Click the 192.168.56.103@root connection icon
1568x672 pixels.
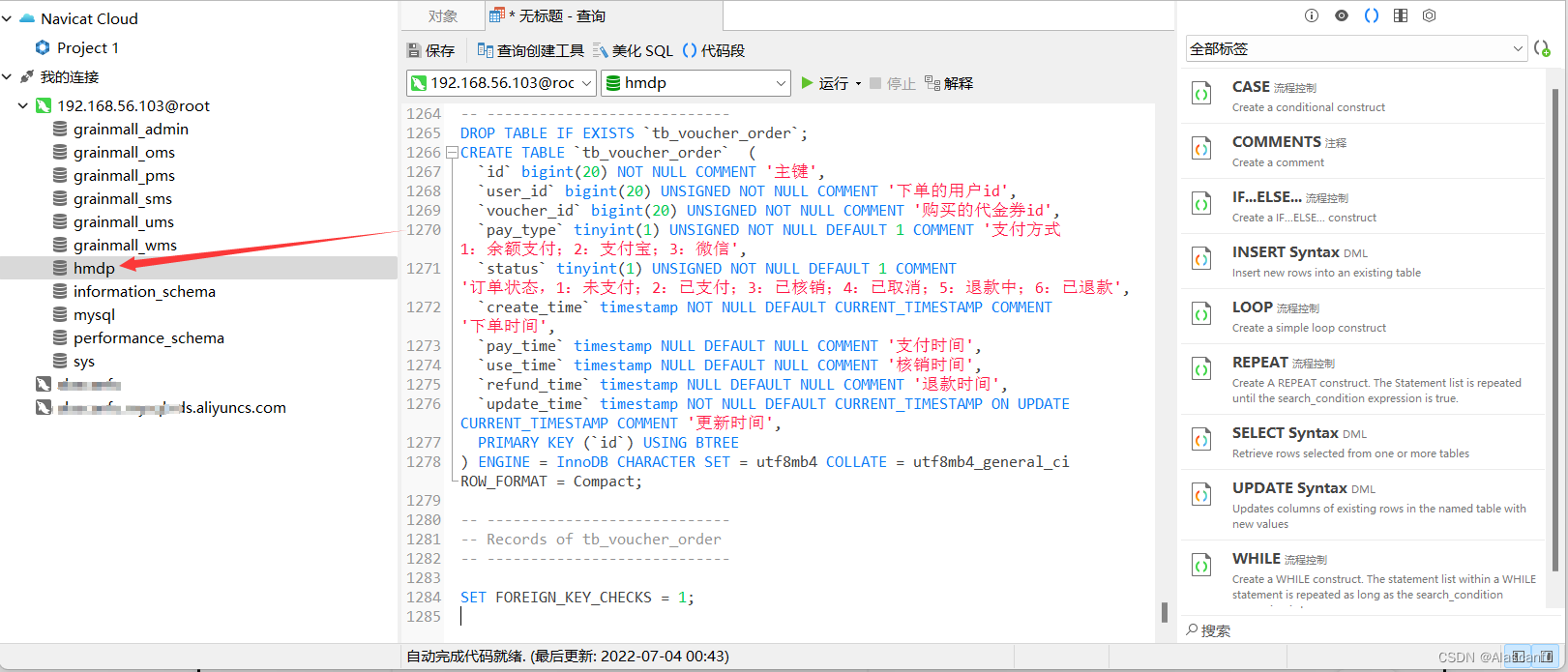44,105
